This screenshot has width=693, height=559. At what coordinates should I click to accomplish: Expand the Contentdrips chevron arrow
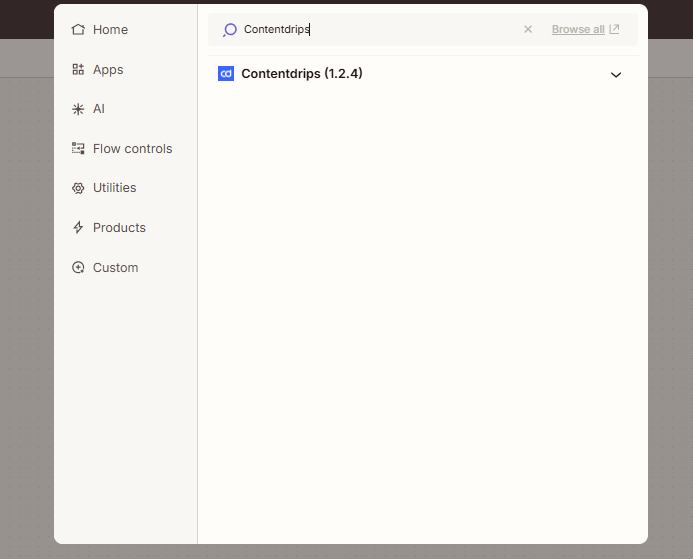(x=616, y=75)
